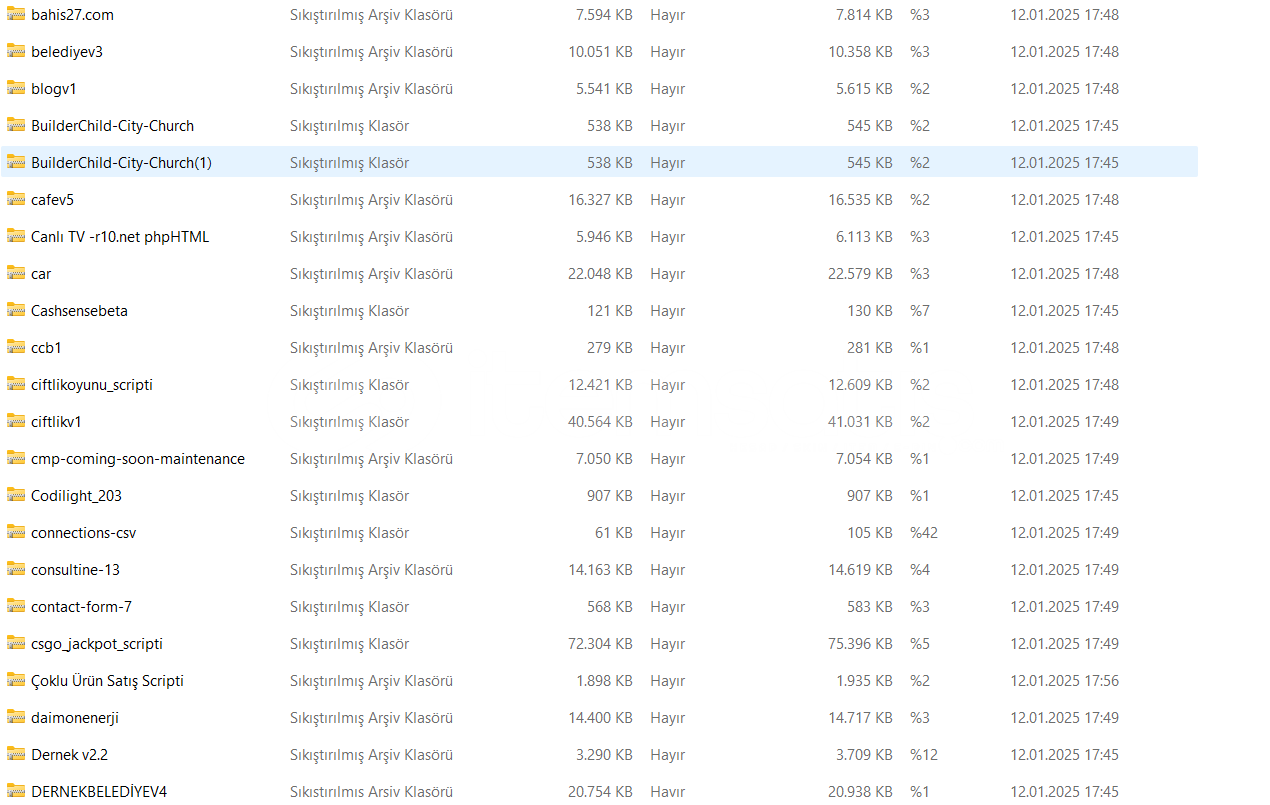Viewport: 1270px width, 805px height.
Task: Click the Hayır value in blogv1 row
Action: [x=667, y=89]
